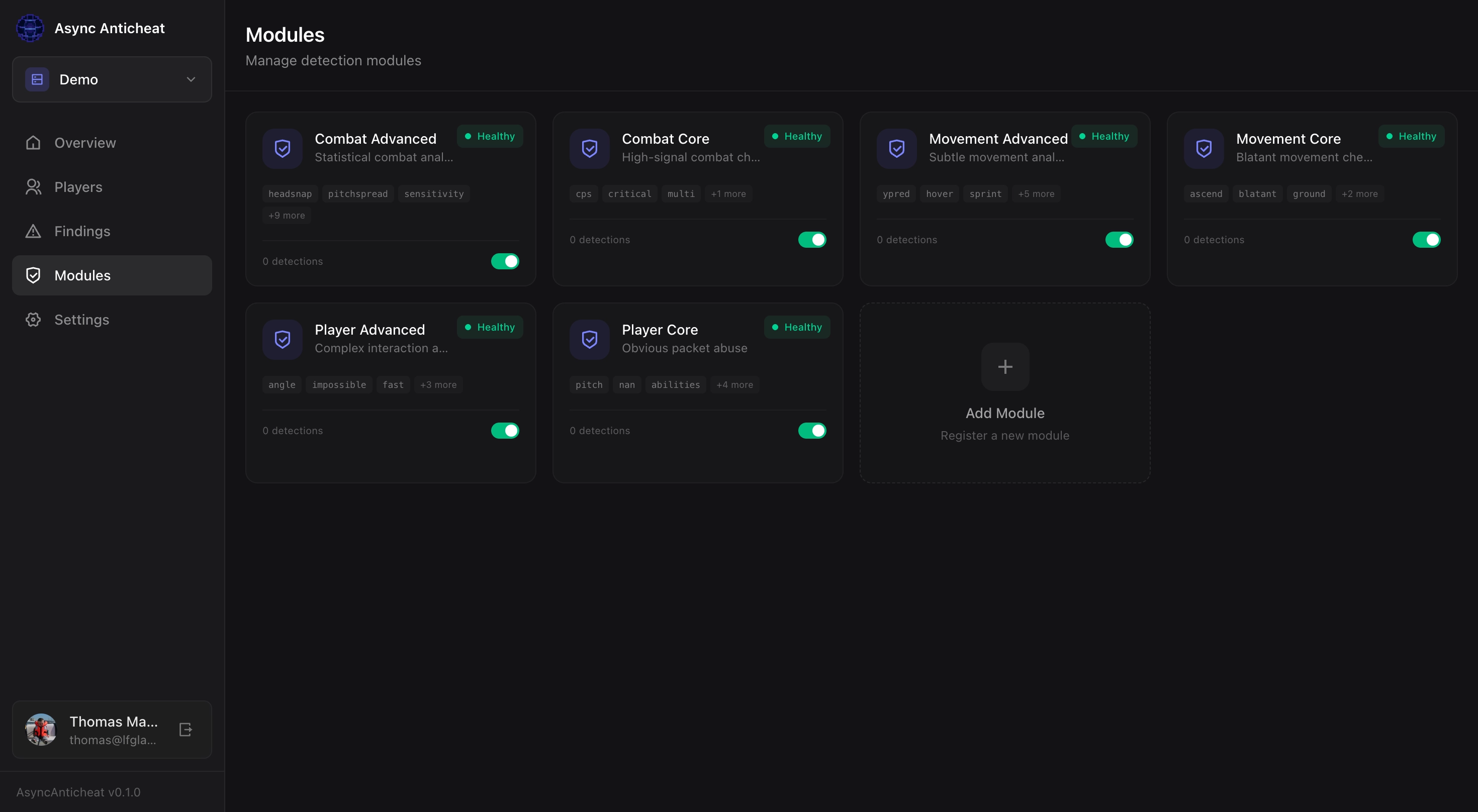
Task: Disable the Combat Advanced module toggle
Action: (505, 261)
